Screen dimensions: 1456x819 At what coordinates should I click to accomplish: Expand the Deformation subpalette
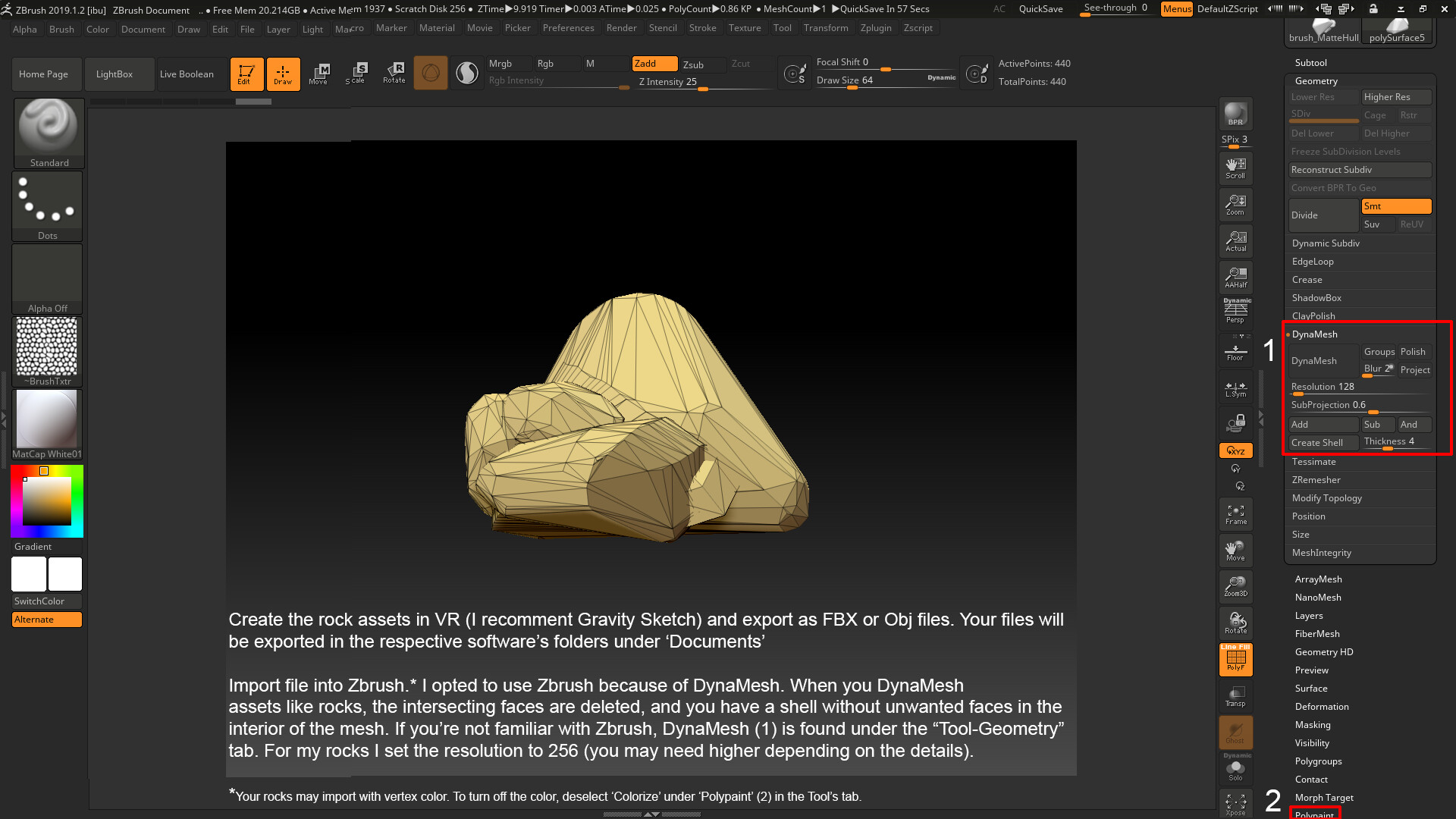click(x=1322, y=706)
